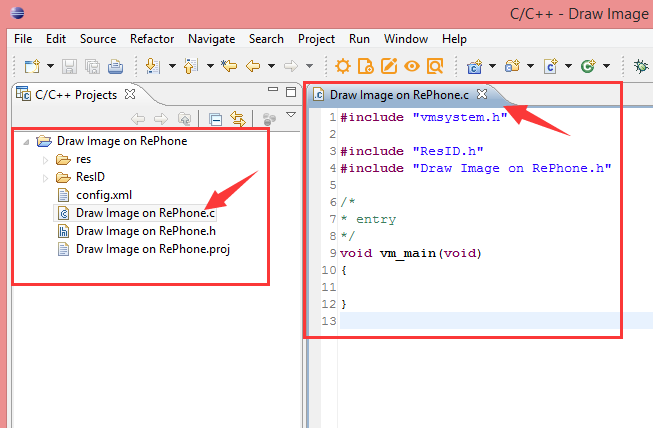Screen dimensions: 653x428
Task: Click the New C/C++ Project icon
Action: point(474,66)
